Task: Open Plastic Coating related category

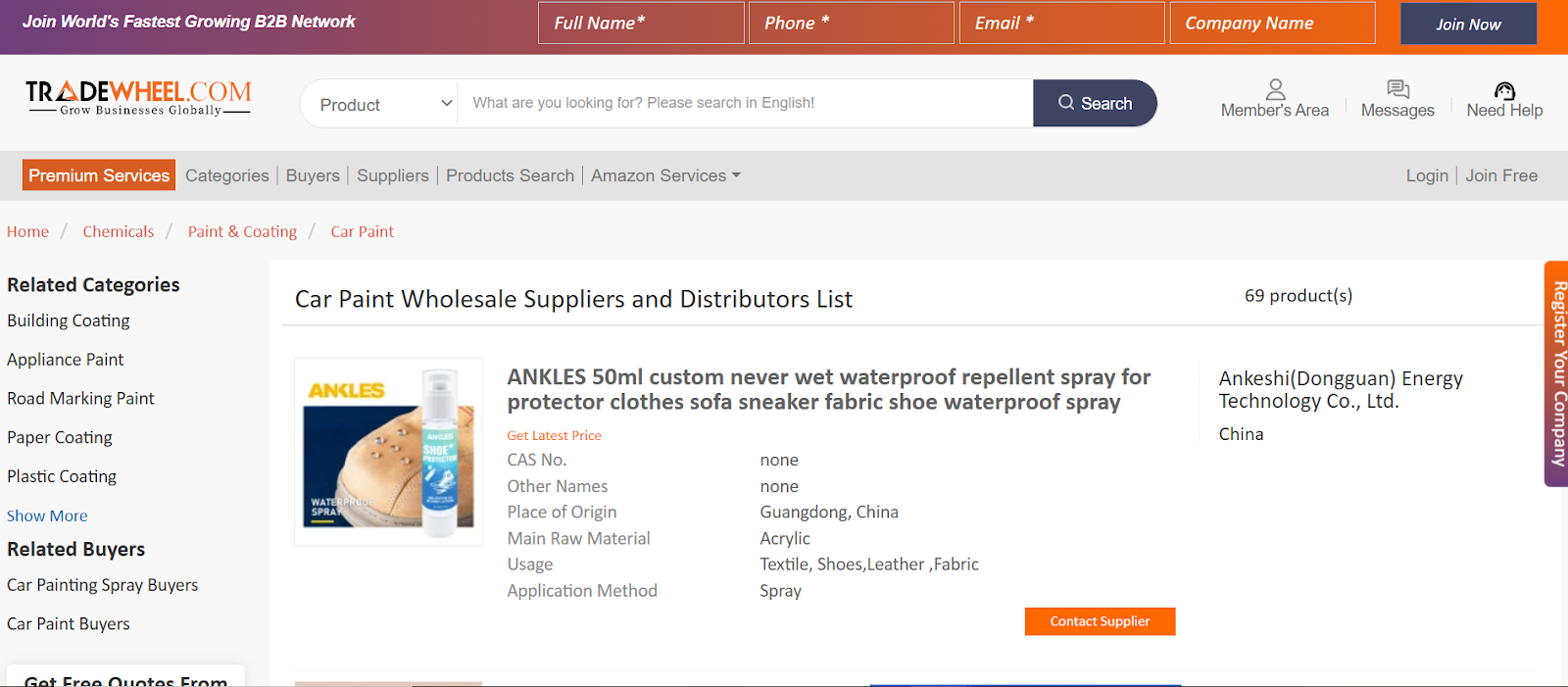Action: click(x=62, y=476)
